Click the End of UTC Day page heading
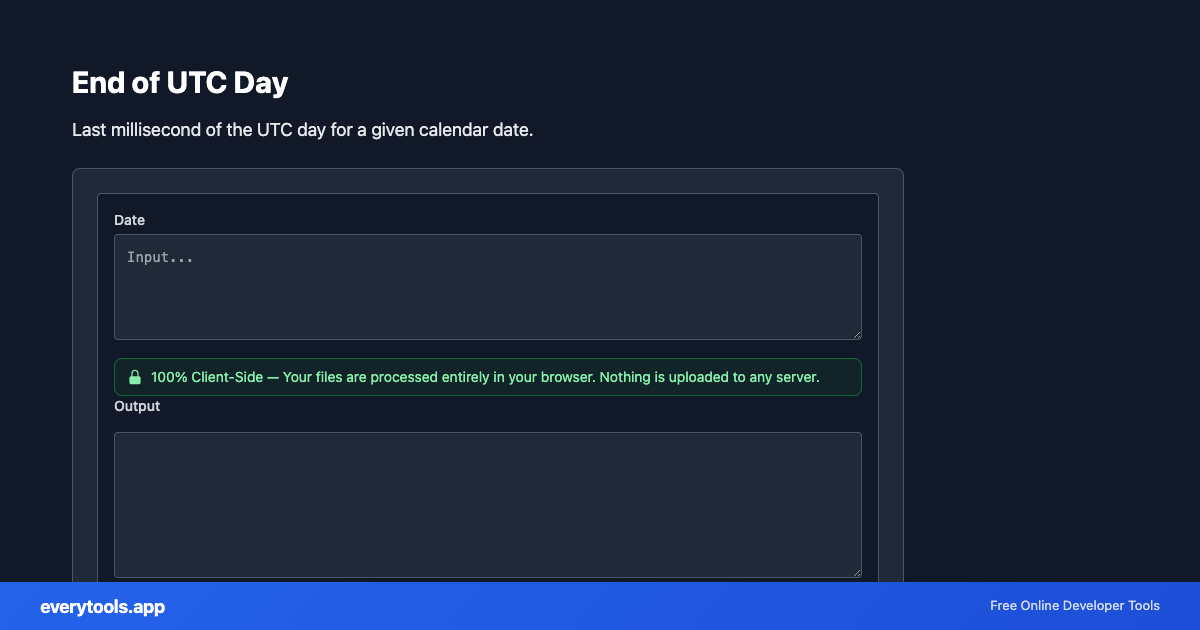This screenshot has height=630, width=1200. (x=179, y=82)
